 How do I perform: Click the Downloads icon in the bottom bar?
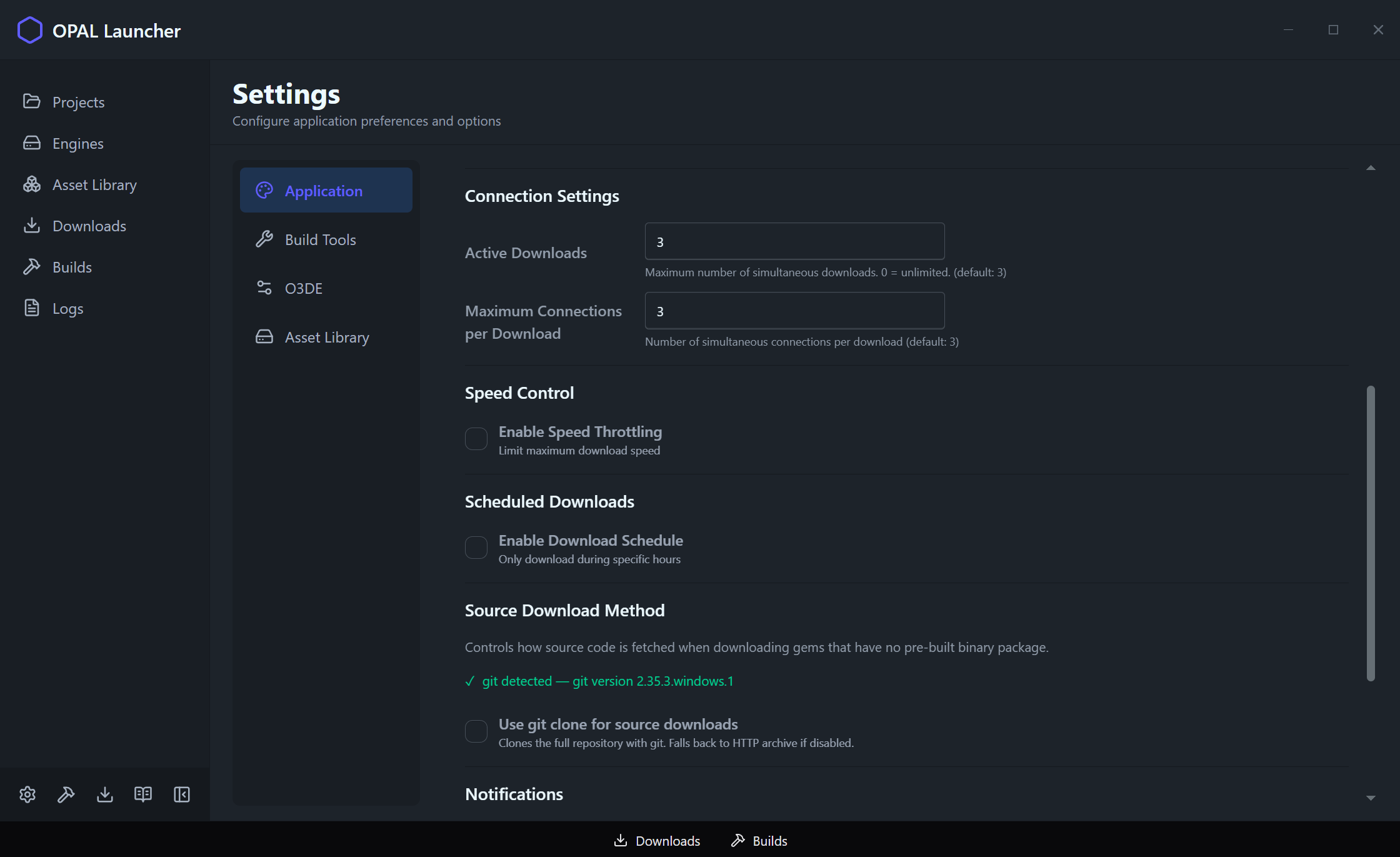click(x=621, y=840)
